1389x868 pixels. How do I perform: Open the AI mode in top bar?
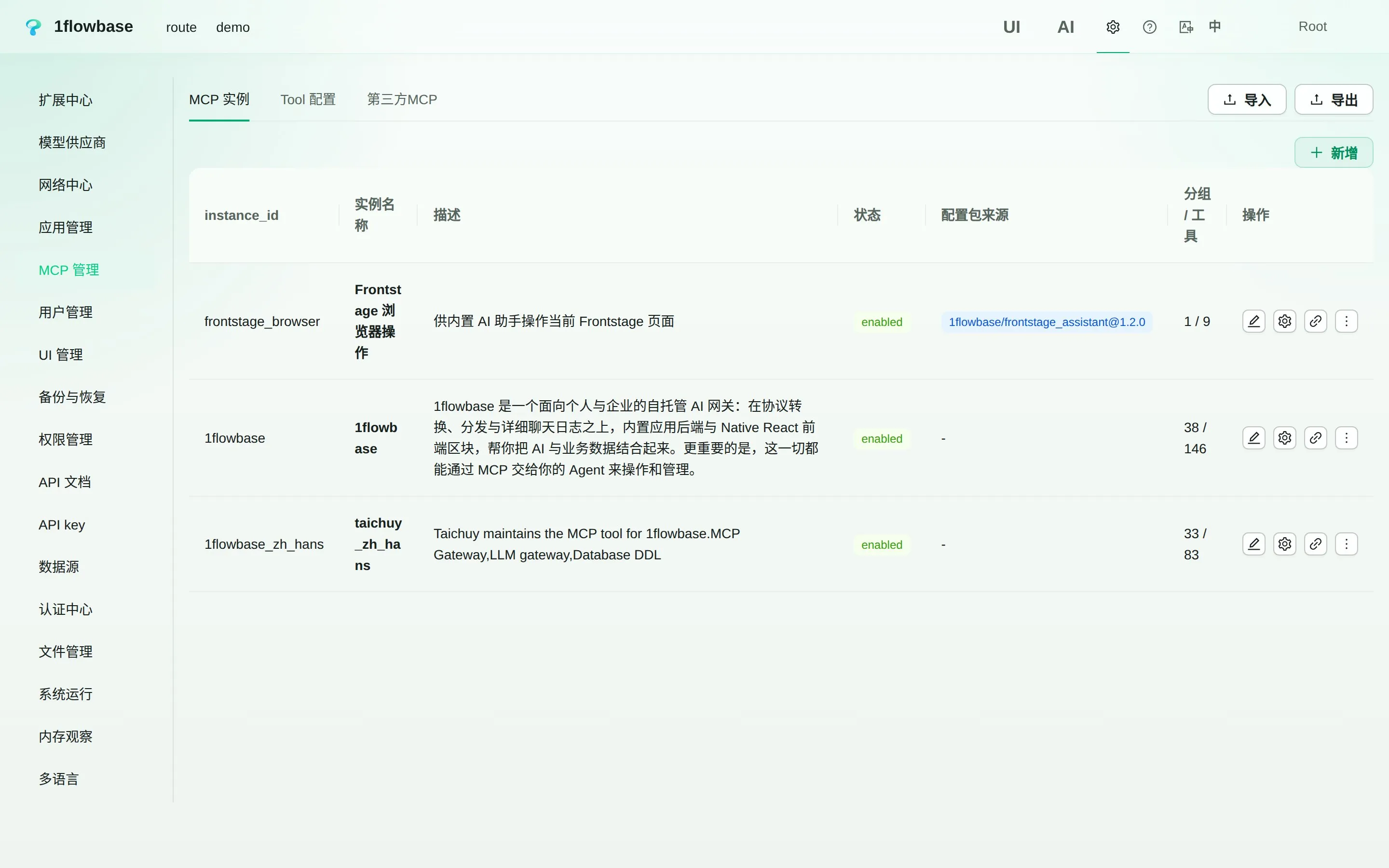pyautogui.click(x=1066, y=27)
